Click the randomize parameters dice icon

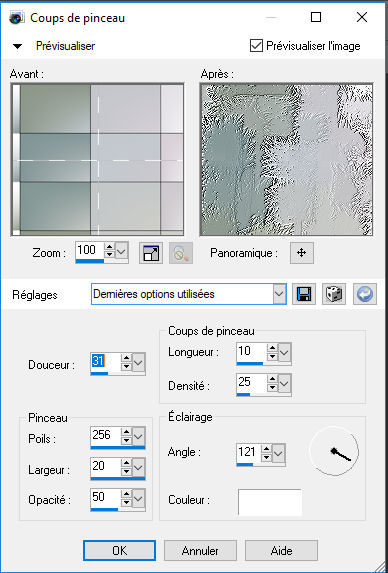[x=334, y=294]
